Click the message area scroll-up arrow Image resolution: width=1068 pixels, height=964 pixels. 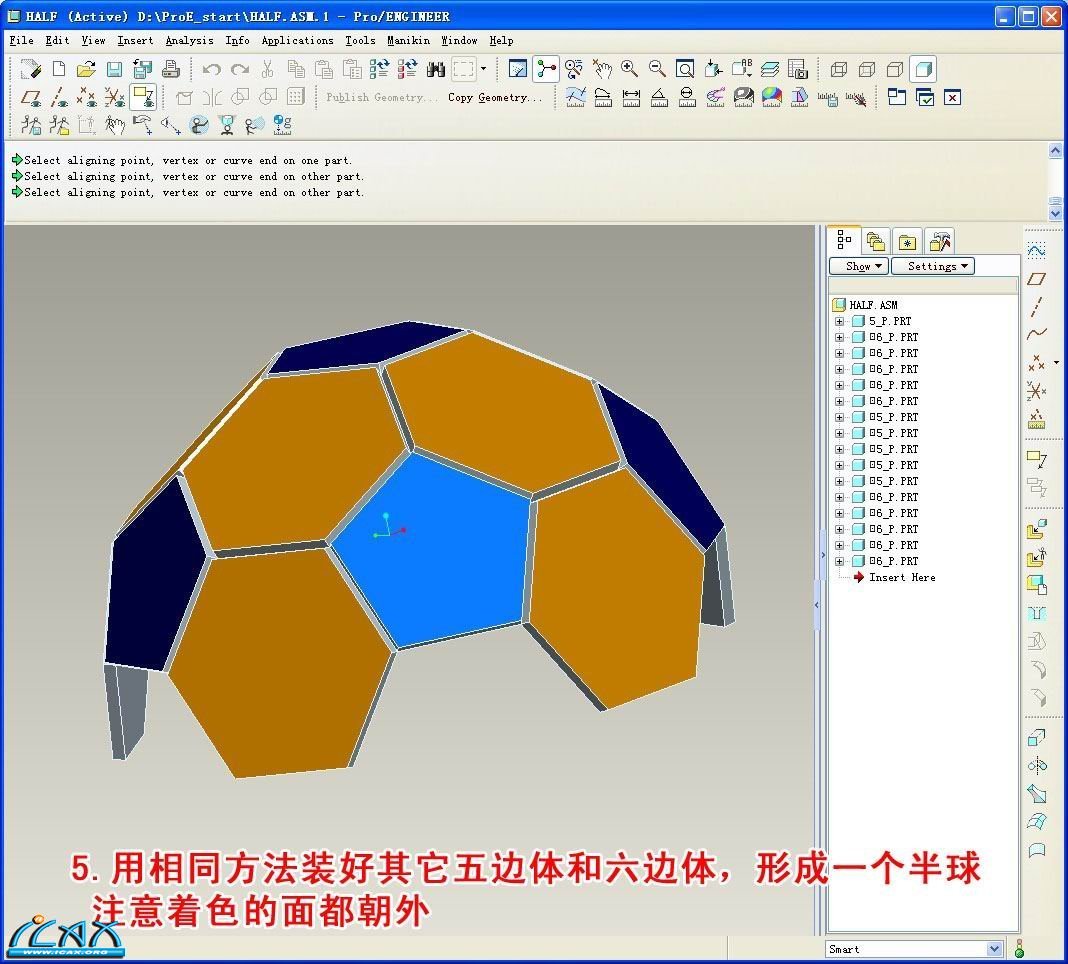(x=1055, y=151)
